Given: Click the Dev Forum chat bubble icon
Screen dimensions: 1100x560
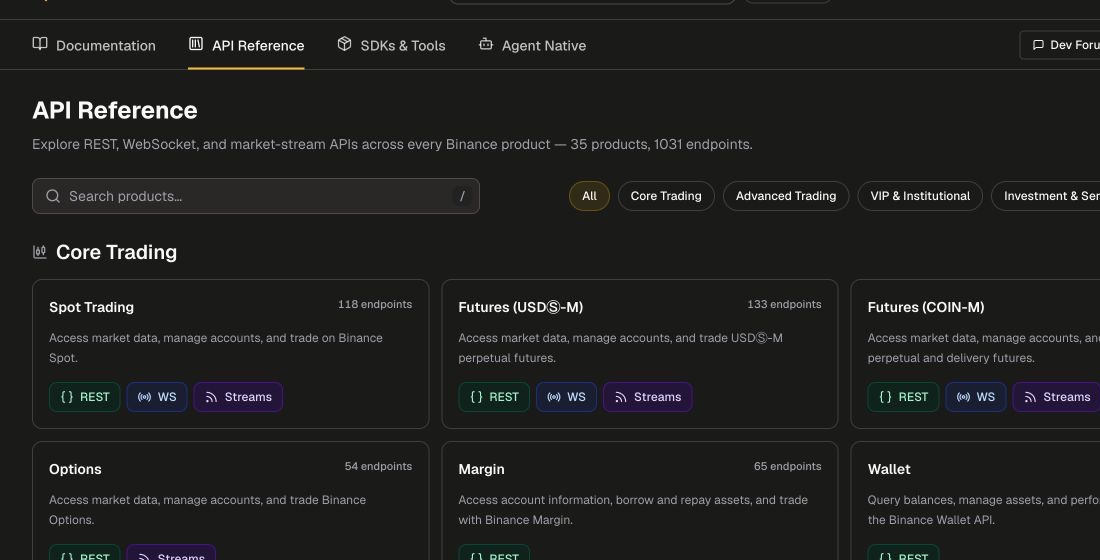Looking at the screenshot, I should 1038,45.
